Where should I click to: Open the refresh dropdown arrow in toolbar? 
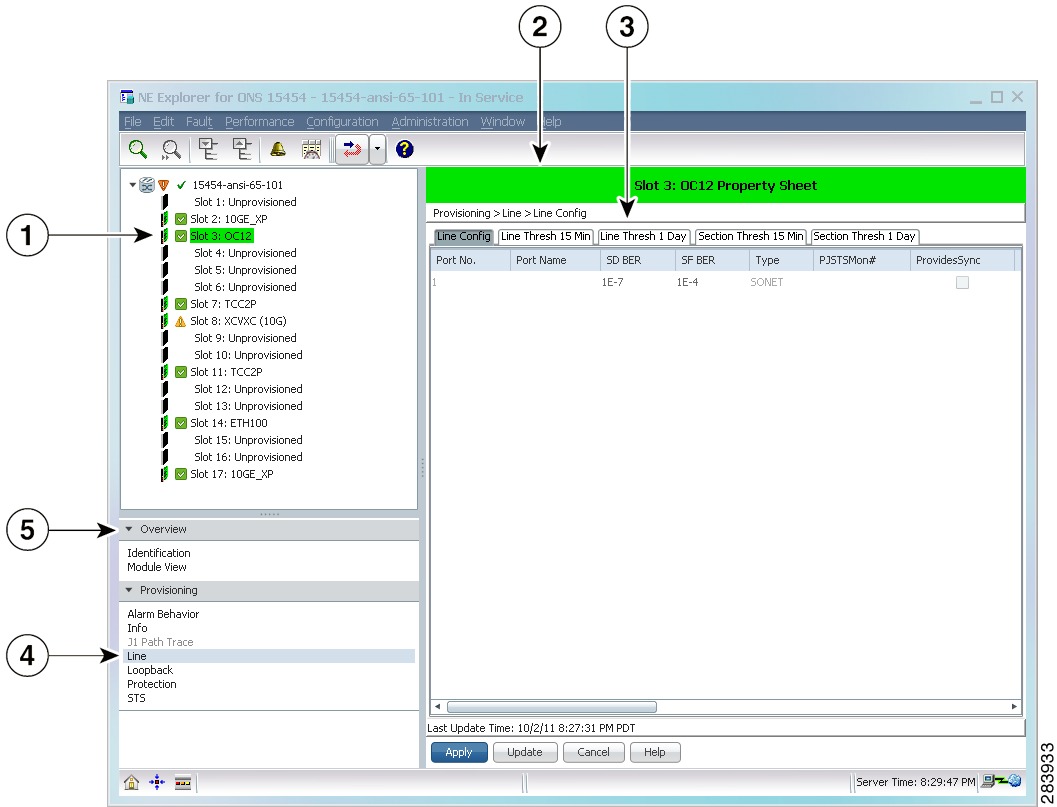pos(378,149)
